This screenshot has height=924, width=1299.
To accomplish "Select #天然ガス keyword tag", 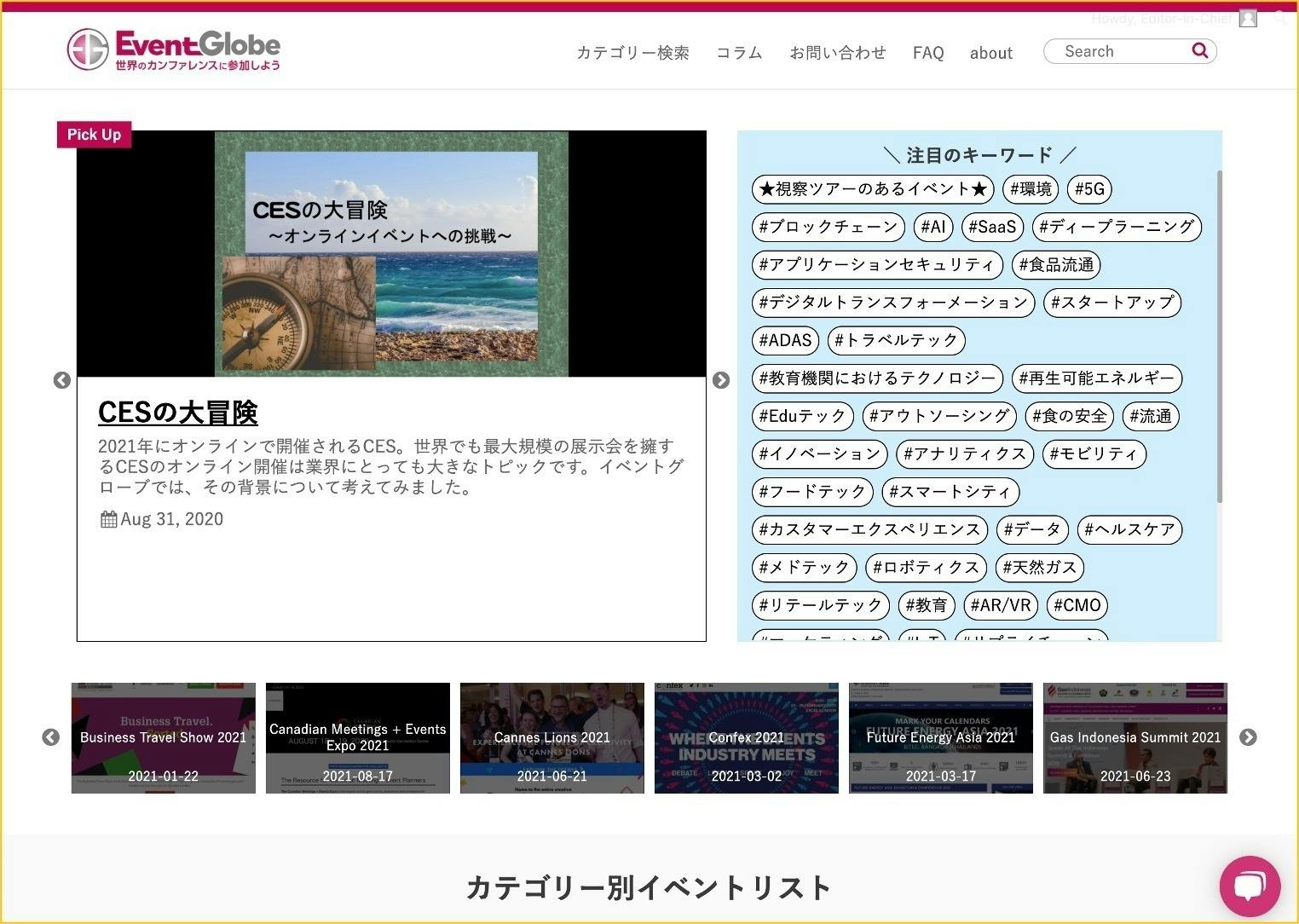I will tap(1040, 568).
